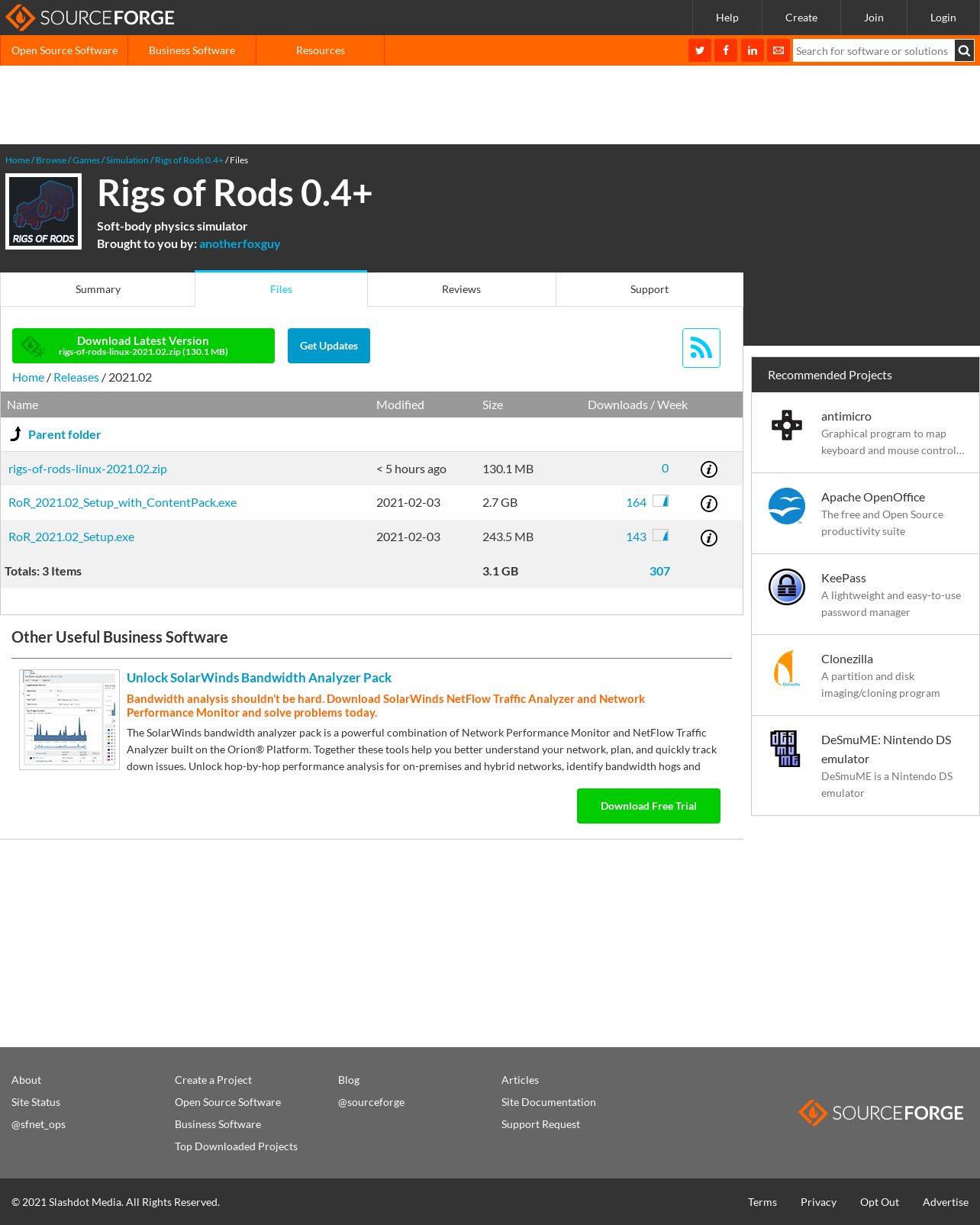Open Games breadcrumb link

(x=86, y=160)
